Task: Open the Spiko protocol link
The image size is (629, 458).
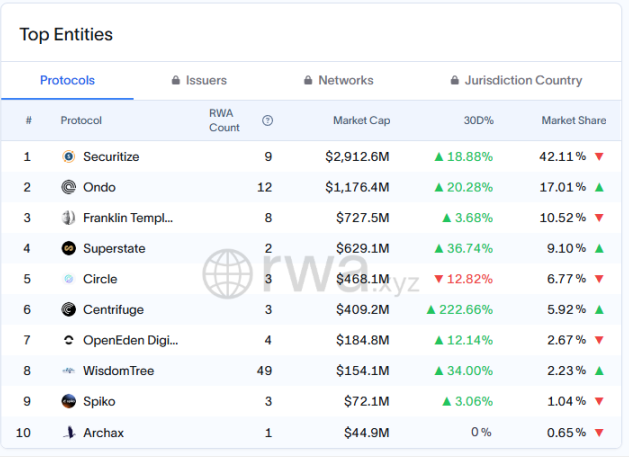Action: (99, 401)
